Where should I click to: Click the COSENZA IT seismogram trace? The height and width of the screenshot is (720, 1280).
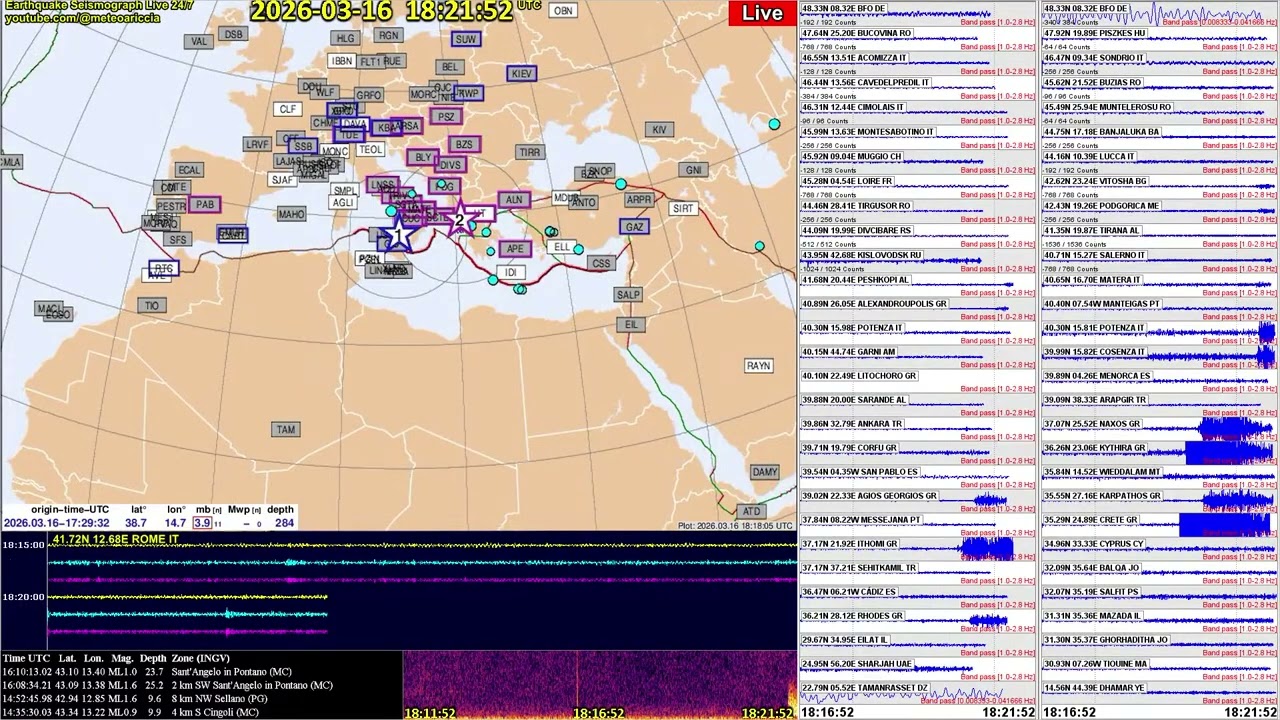(x=1159, y=358)
